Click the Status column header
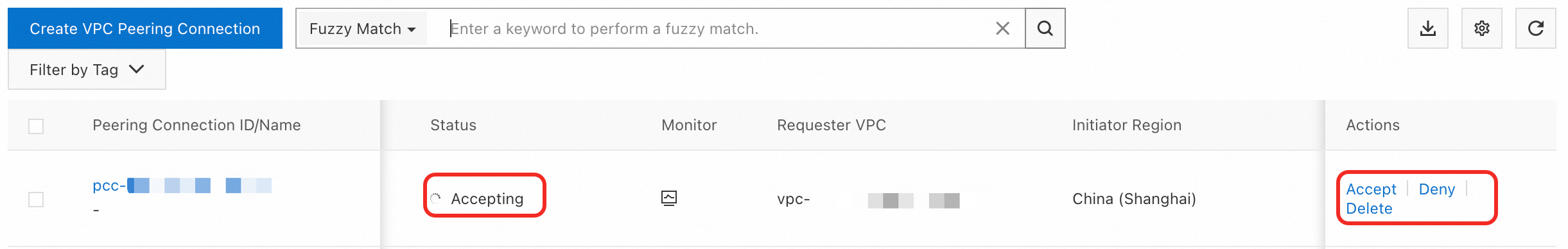The height and width of the screenshot is (249, 1568). pos(453,125)
